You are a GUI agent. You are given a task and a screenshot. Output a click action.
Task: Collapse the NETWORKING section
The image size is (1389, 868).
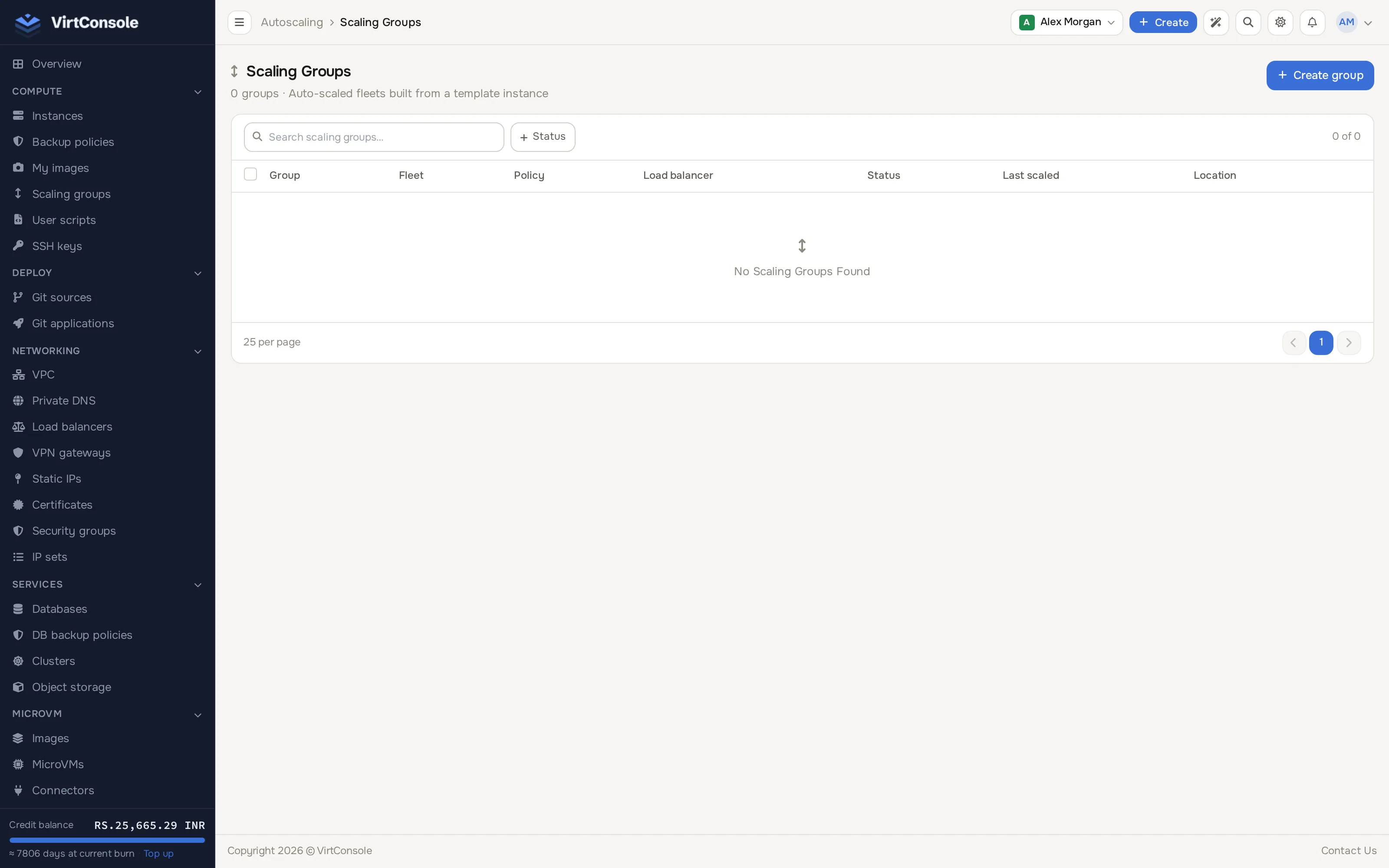coord(198,352)
